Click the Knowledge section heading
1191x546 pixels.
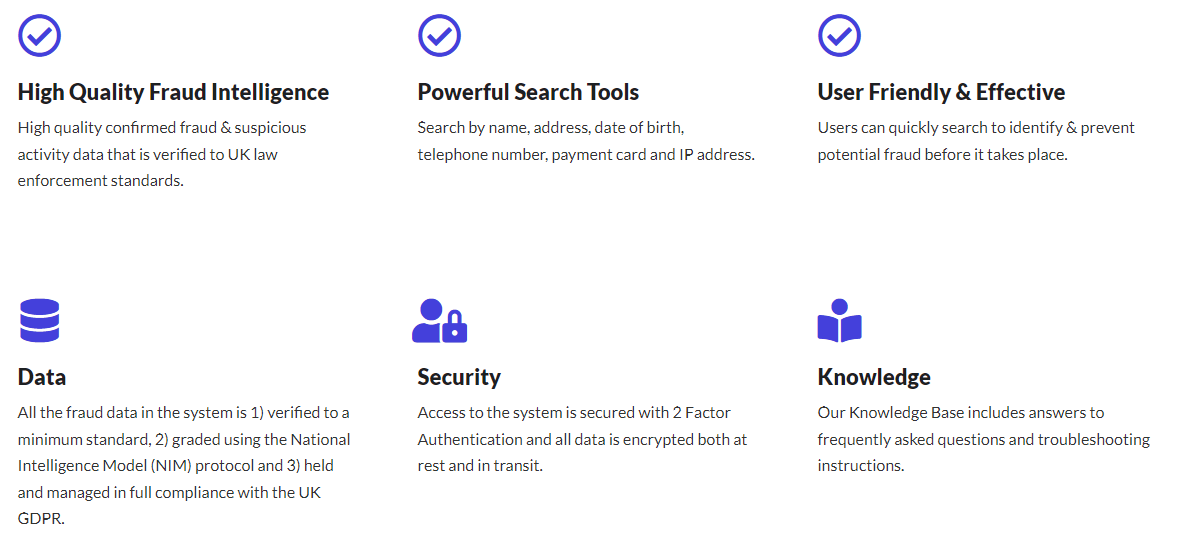[874, 377]
